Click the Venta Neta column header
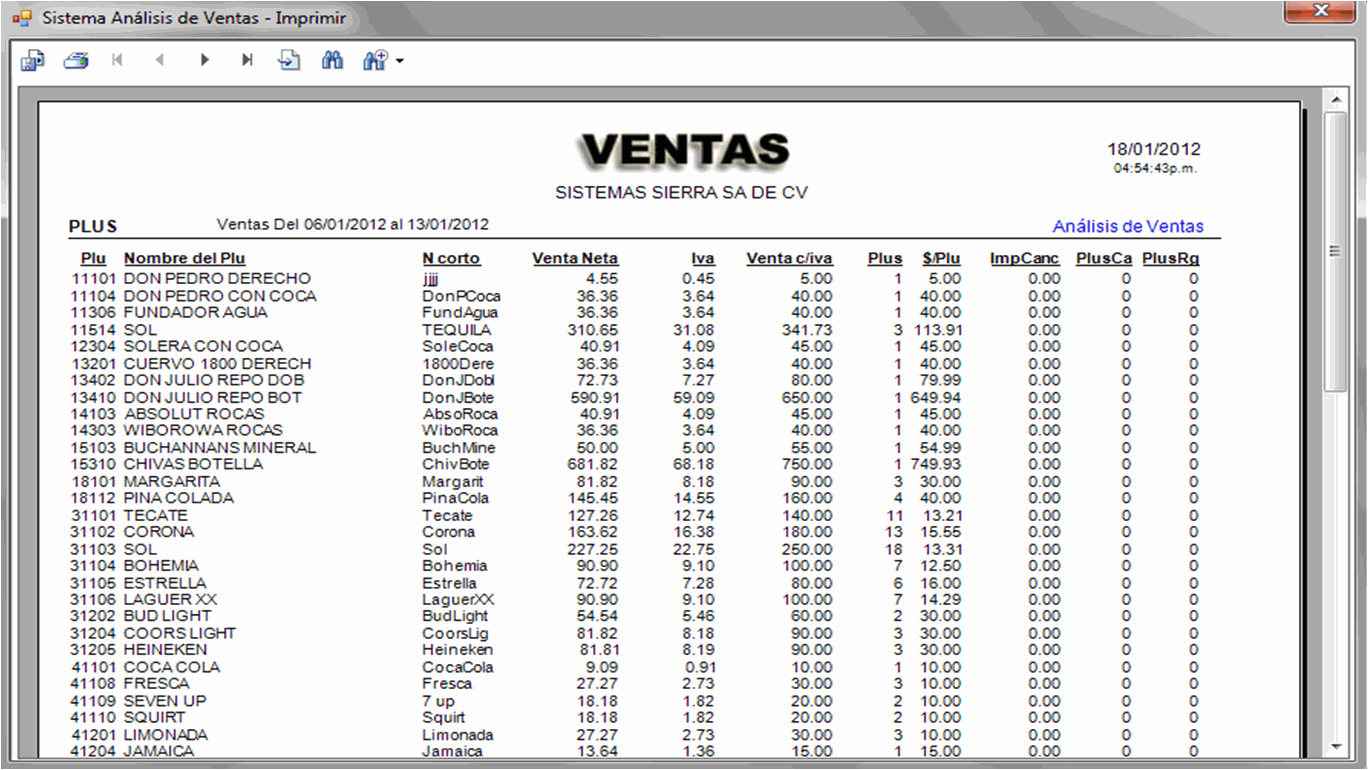1368x770 pixels. (x=575, y=258)
